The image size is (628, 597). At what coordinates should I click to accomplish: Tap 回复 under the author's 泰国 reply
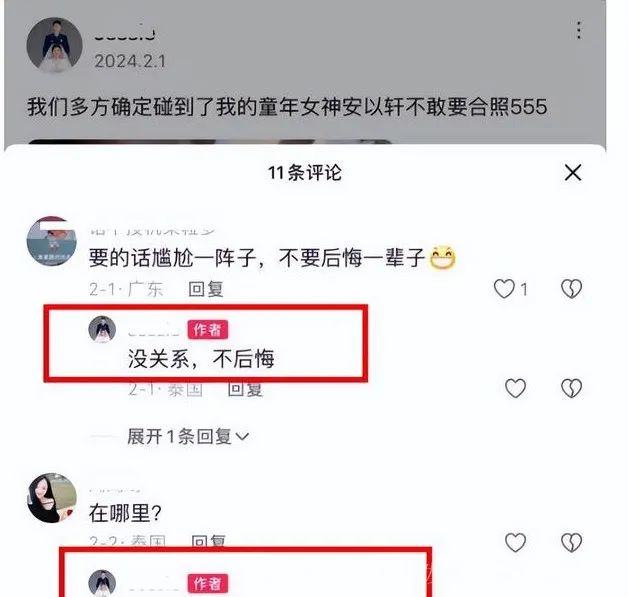pos(245,389)
